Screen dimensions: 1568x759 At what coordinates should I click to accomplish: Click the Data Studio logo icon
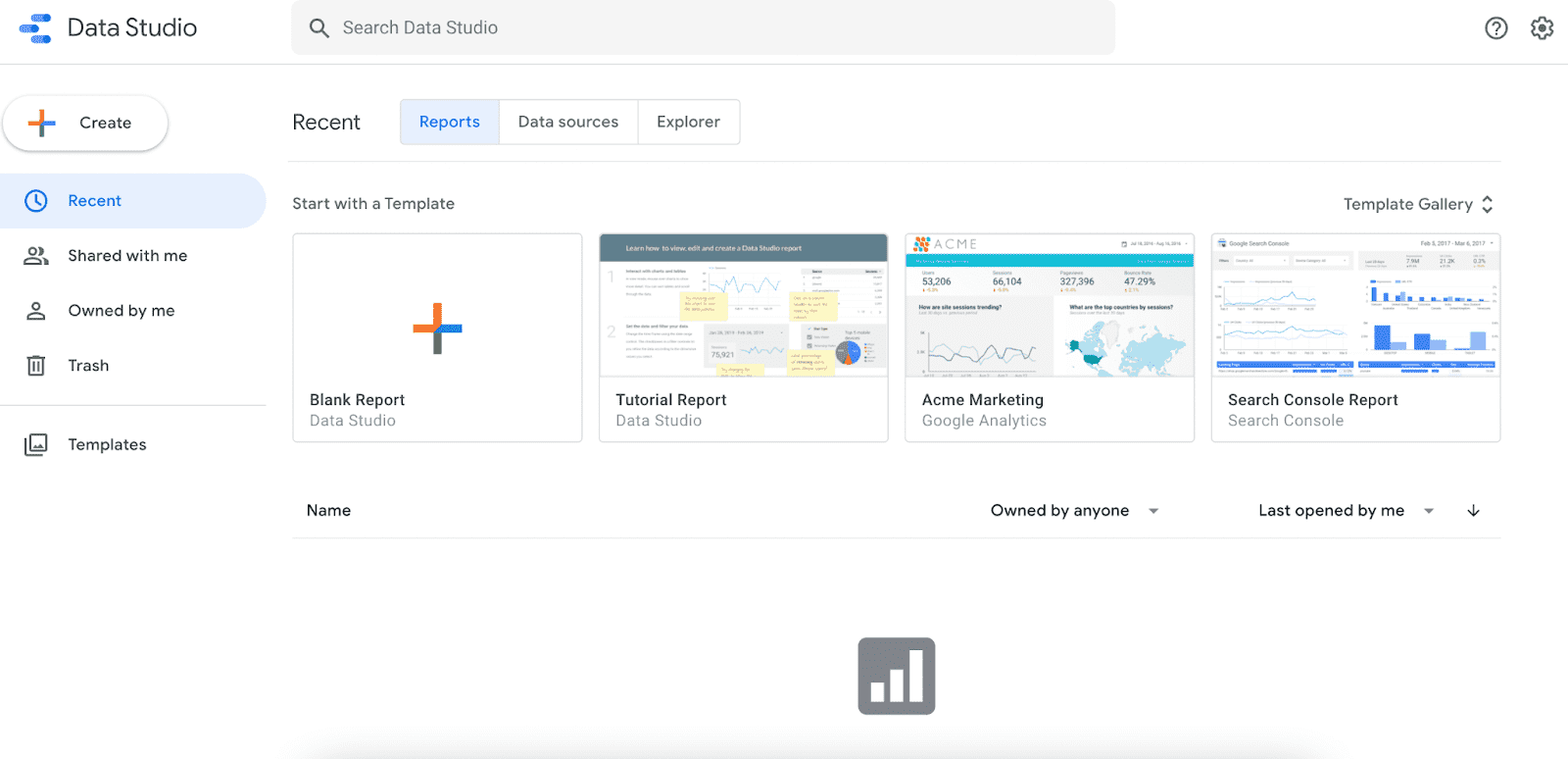point(36,28)
